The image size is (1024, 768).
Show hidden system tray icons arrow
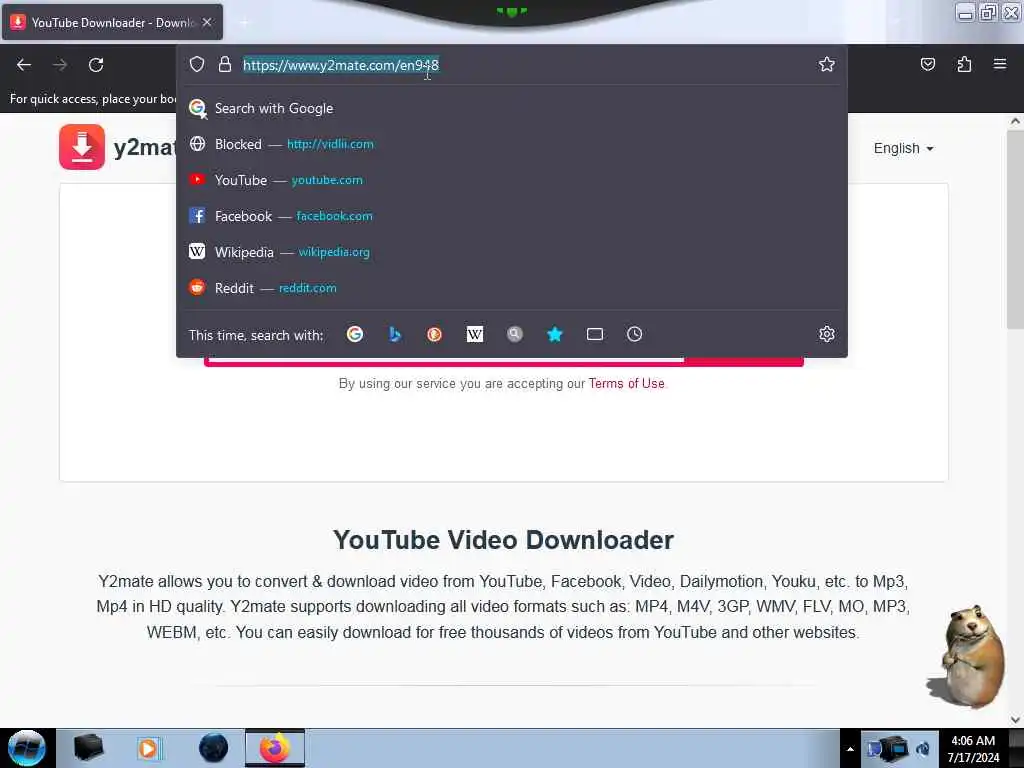[x=850, y=749]
